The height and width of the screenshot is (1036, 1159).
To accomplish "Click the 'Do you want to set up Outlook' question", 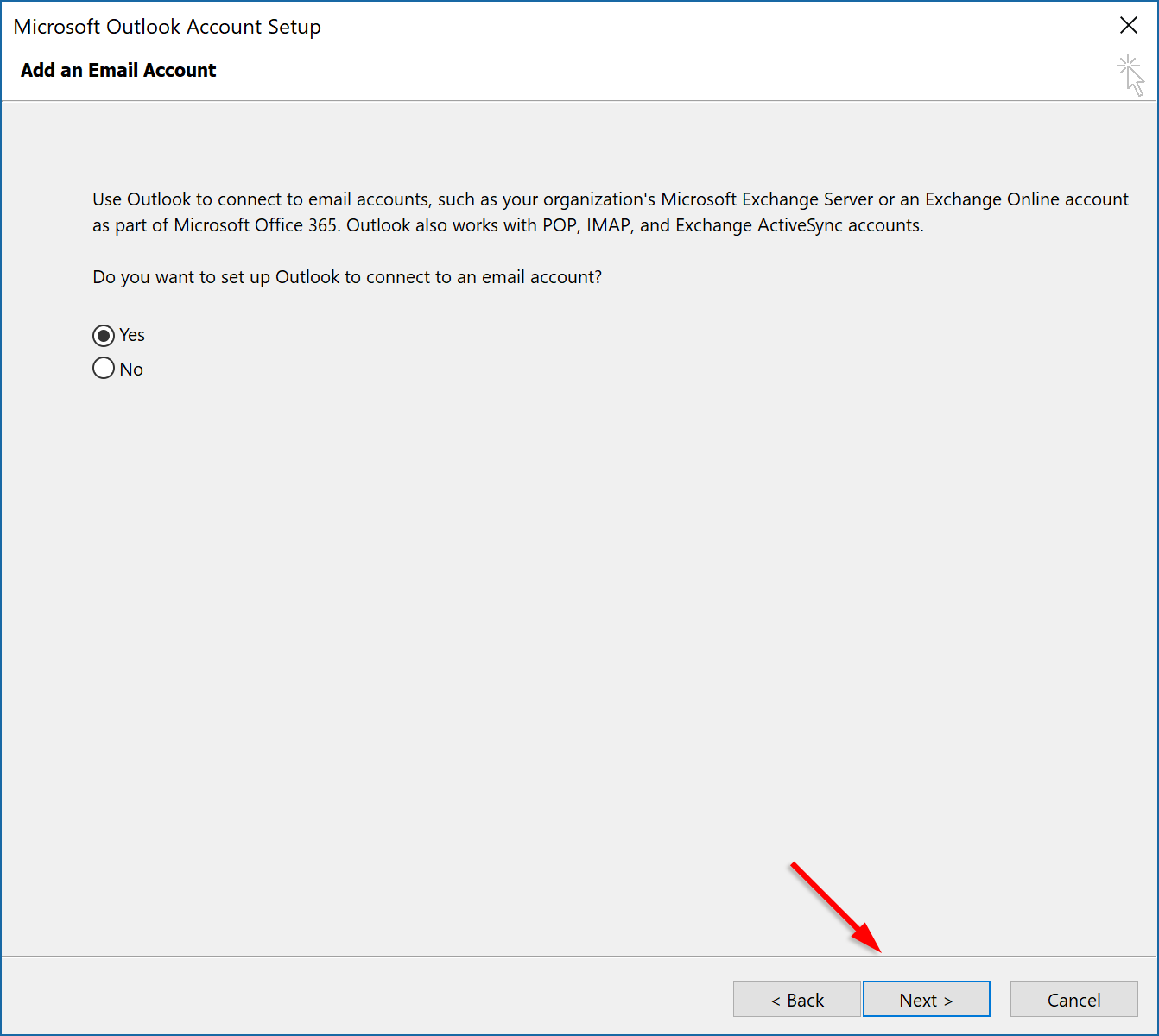I will (x=347, y=277).
